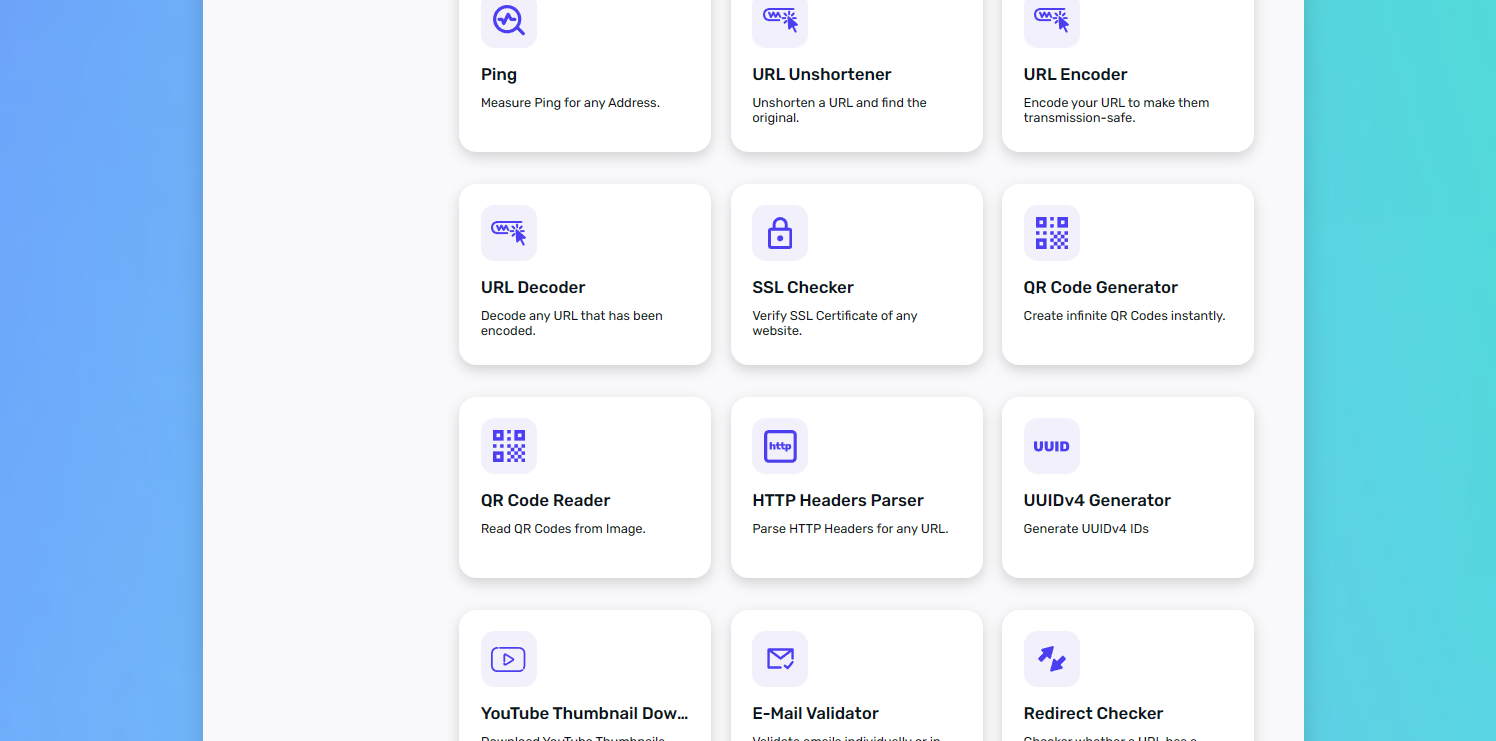This screenshot has height=741, width=1496.
Task: Click the HTTP Headers Parser icon
Action: (780, 446)
